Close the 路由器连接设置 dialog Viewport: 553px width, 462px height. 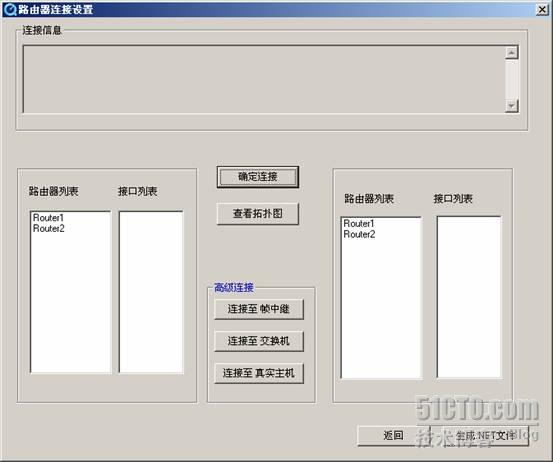542,10
